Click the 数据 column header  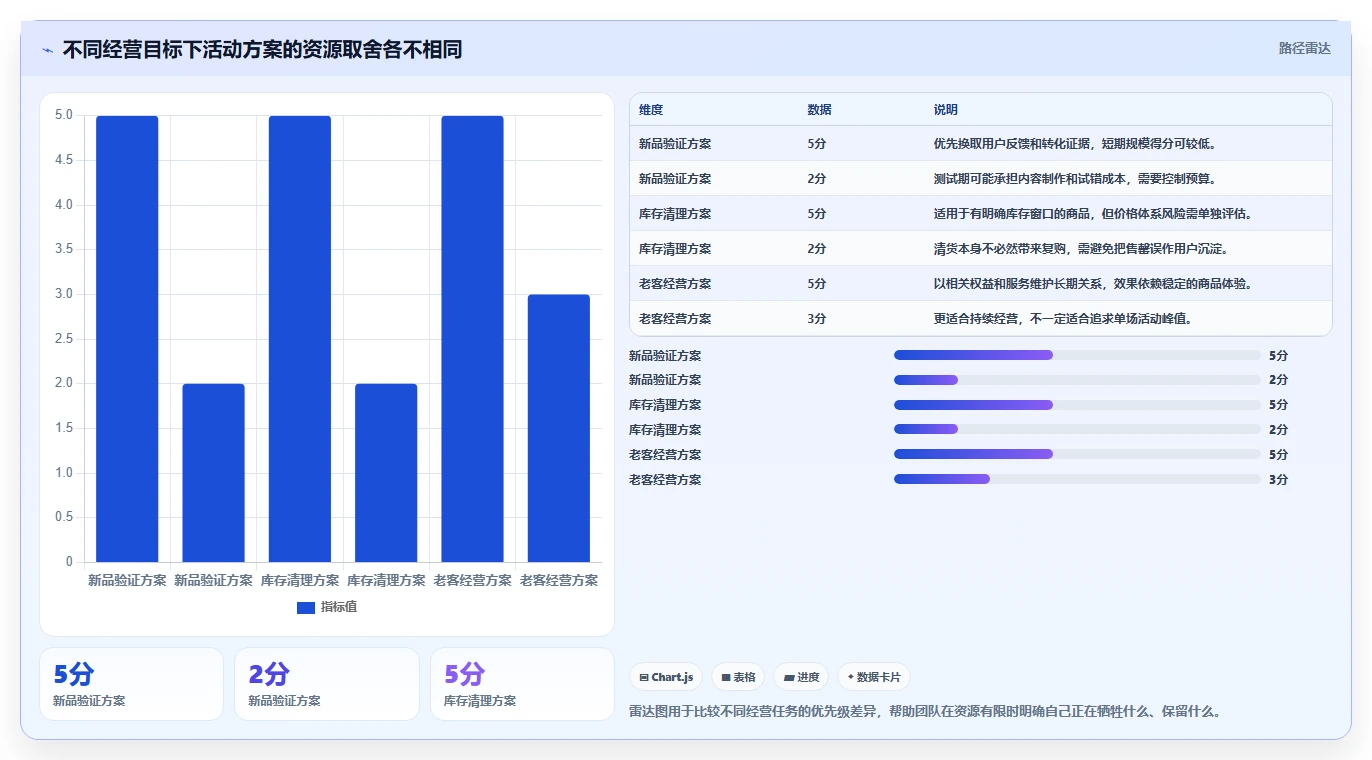coord(819,110)
